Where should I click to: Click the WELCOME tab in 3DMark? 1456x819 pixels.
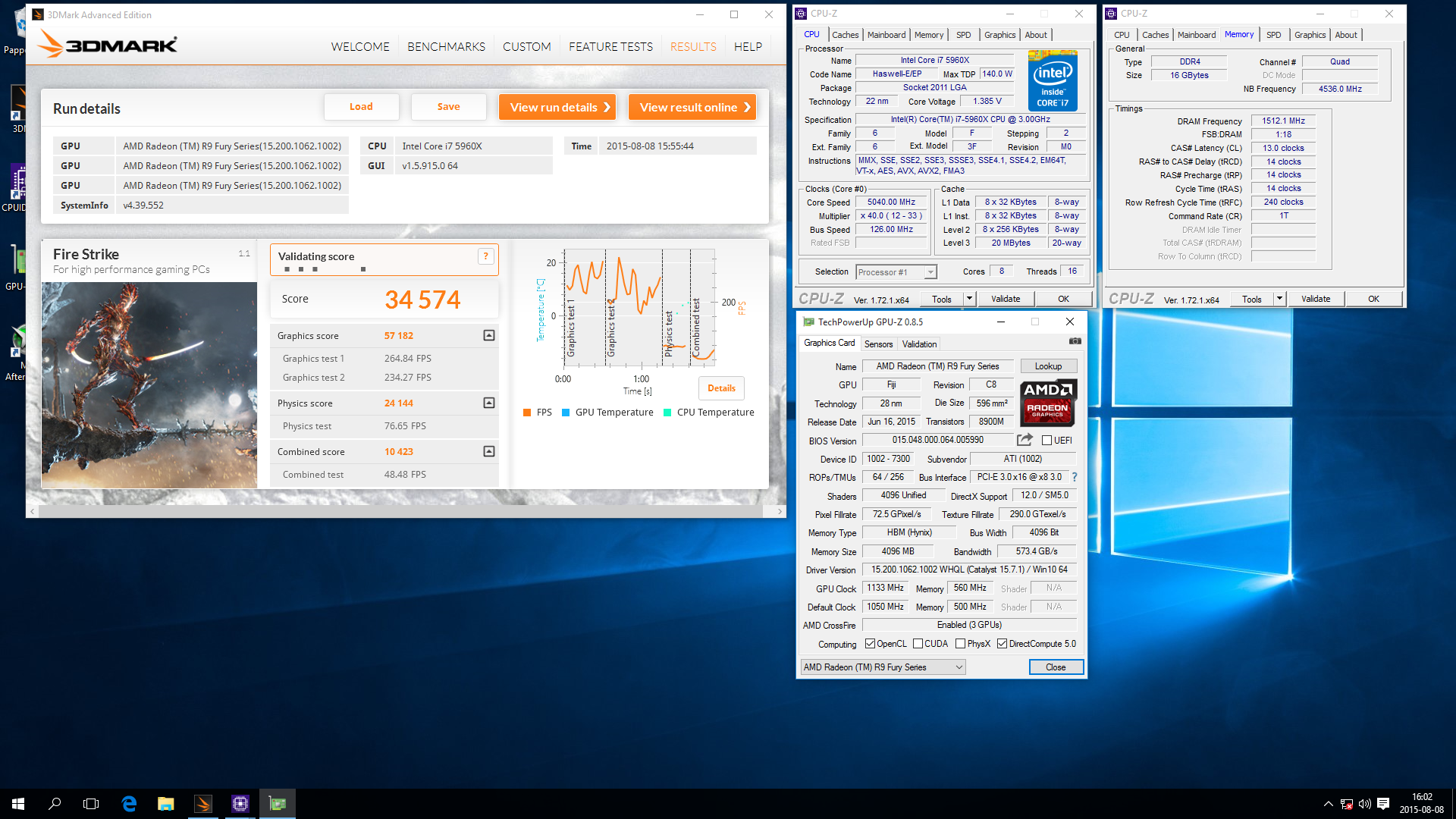click(360, 46)
